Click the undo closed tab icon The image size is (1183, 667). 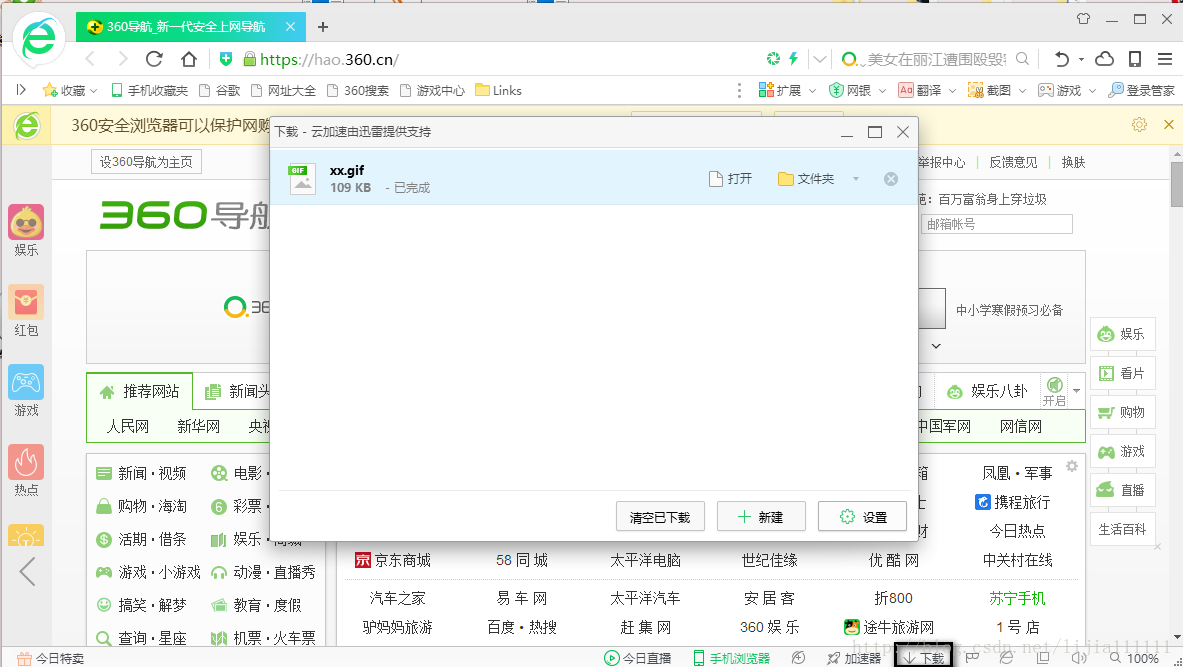(1062, 59)
